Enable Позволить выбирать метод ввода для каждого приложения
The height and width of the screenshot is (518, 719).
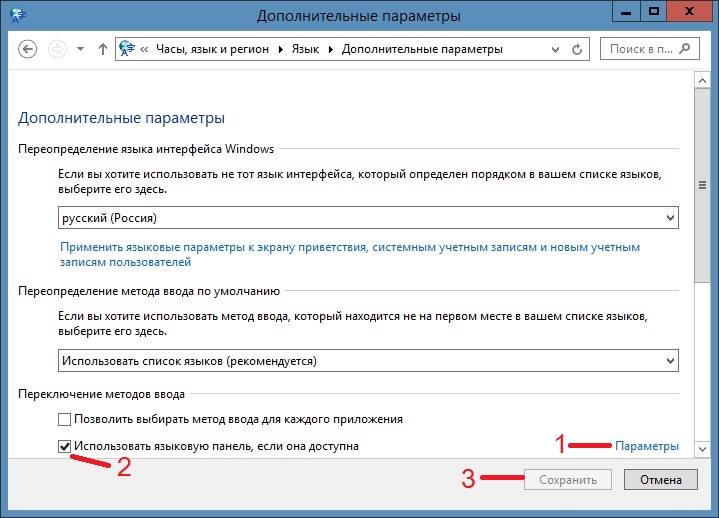point(65,419)
